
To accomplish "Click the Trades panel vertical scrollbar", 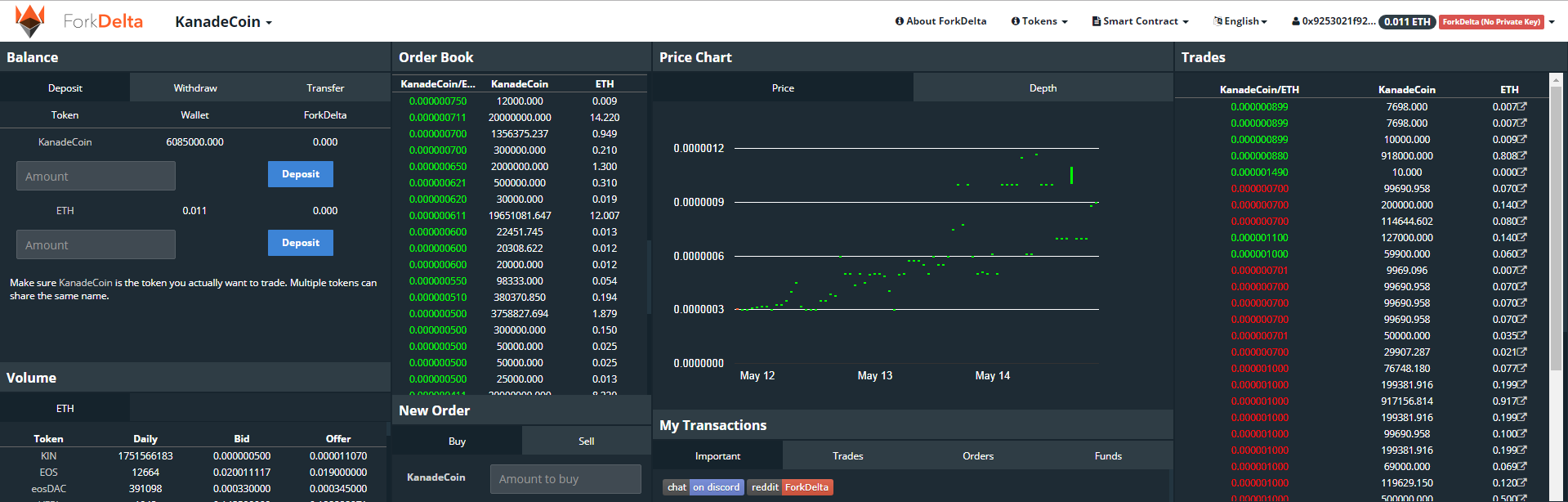I will [x=1557, y=229].
